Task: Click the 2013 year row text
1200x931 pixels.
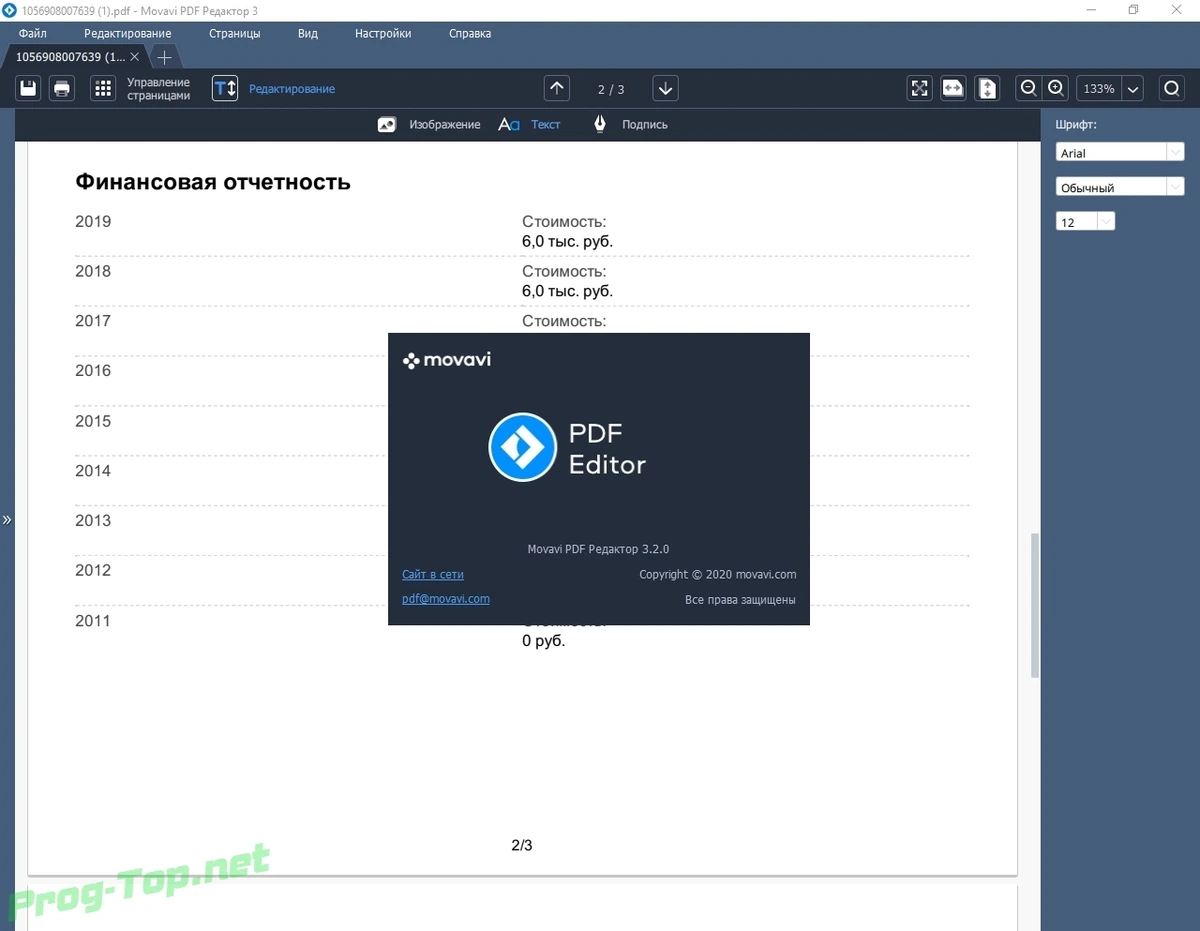Action: (93, 520)
